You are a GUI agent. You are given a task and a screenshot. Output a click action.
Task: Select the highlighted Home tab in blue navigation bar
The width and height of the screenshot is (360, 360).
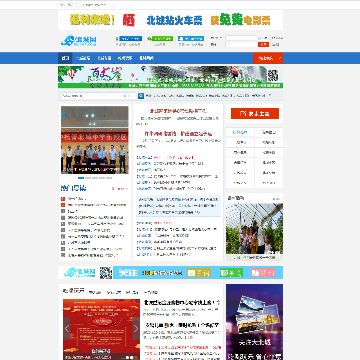point(65,58)
